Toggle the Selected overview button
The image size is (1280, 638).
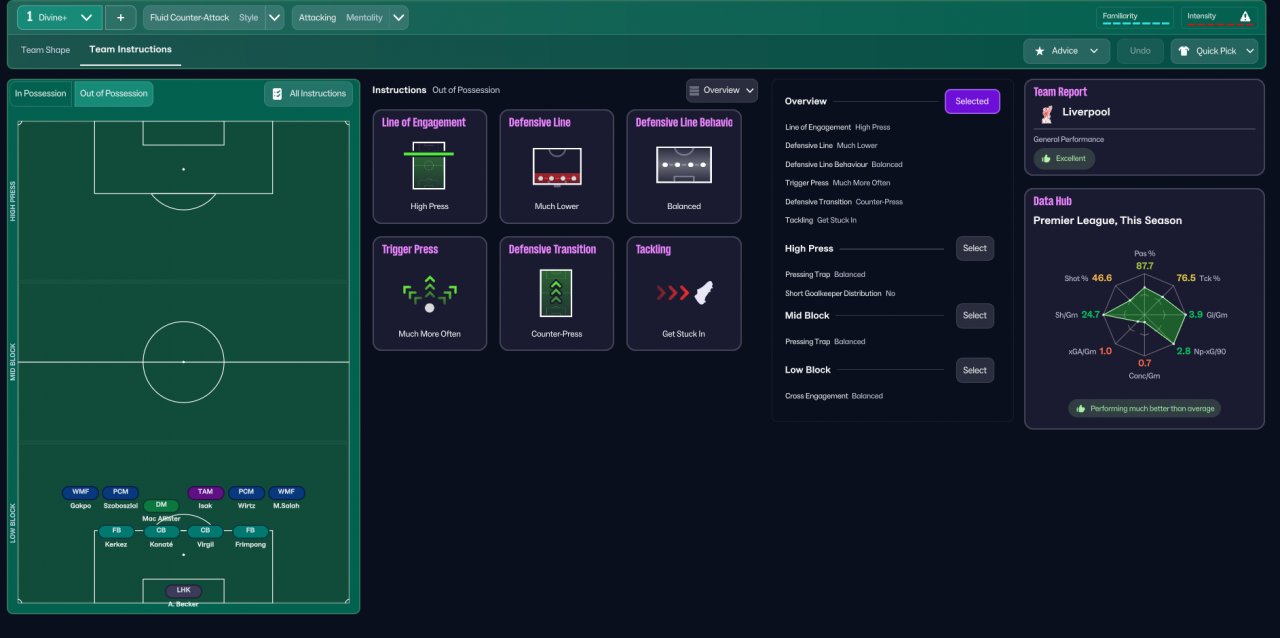[972, 101]
